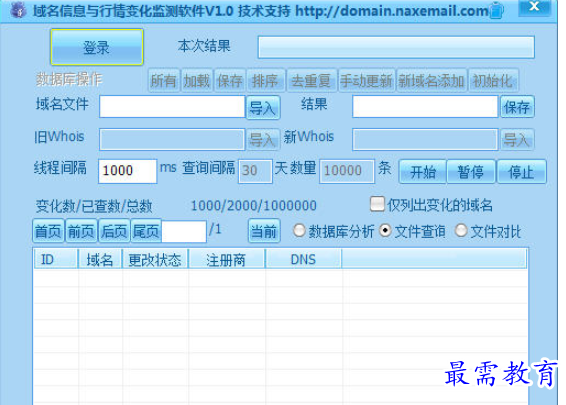Enable the 仅列出变化的域名 checkbox
This screenshot has height=405, width=566.
pos(377,204)
